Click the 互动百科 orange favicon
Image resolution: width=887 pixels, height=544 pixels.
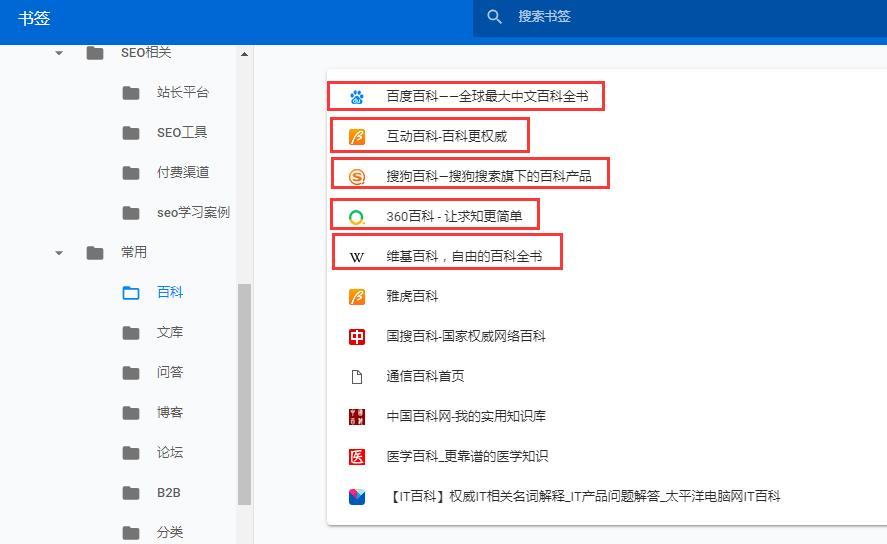coord(357,137)
